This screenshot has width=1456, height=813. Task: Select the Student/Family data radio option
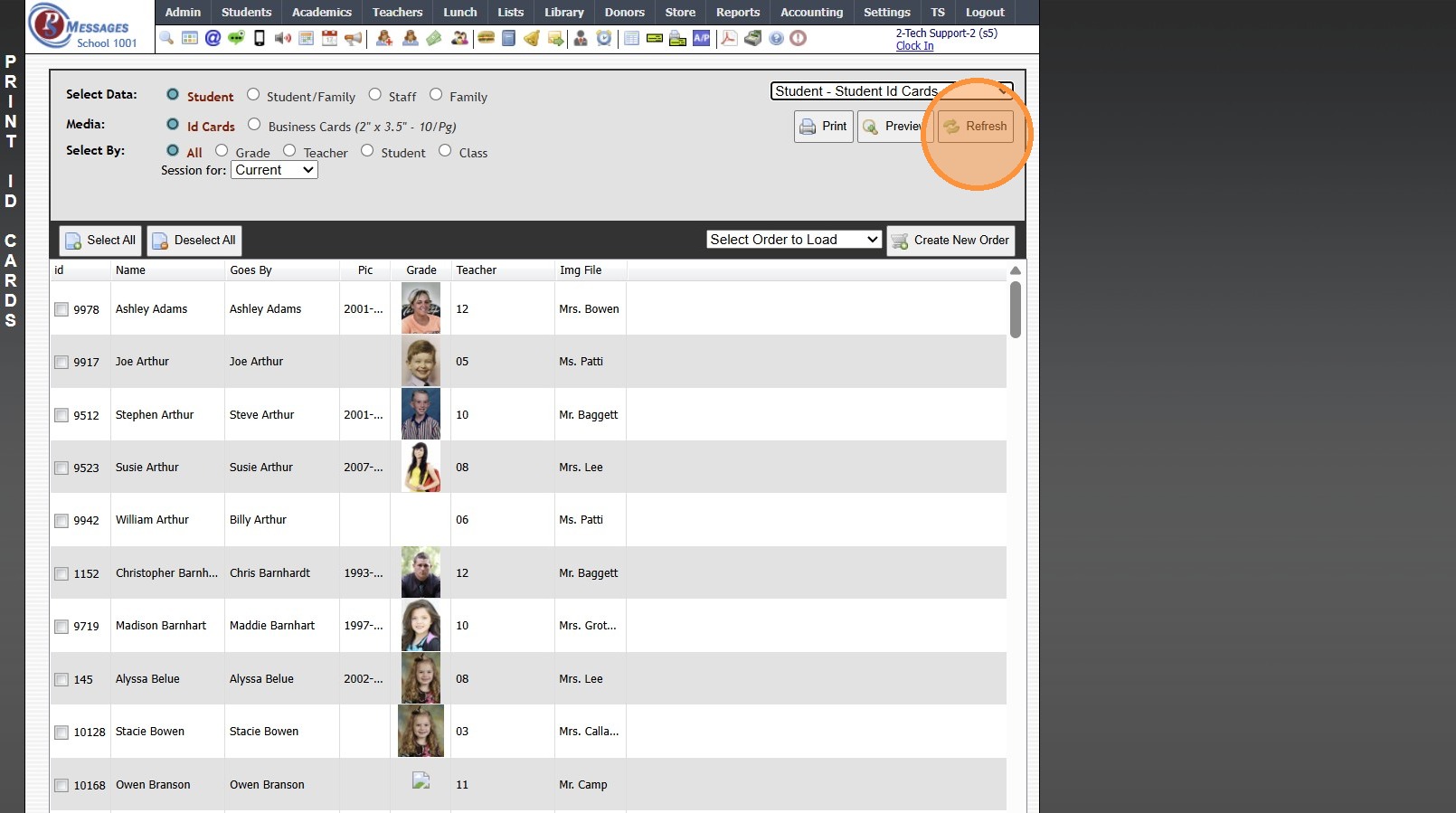pos(253,94)
